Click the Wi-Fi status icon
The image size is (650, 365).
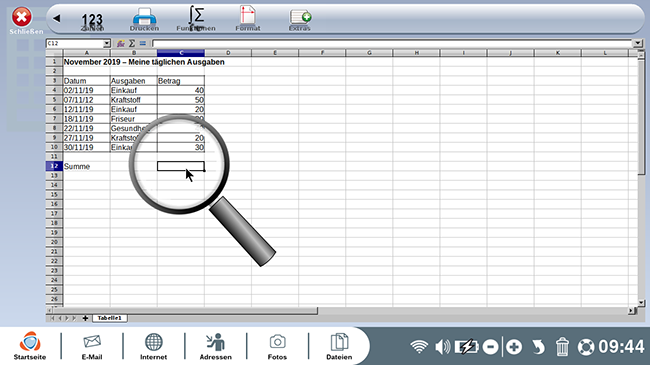[419, 346]
